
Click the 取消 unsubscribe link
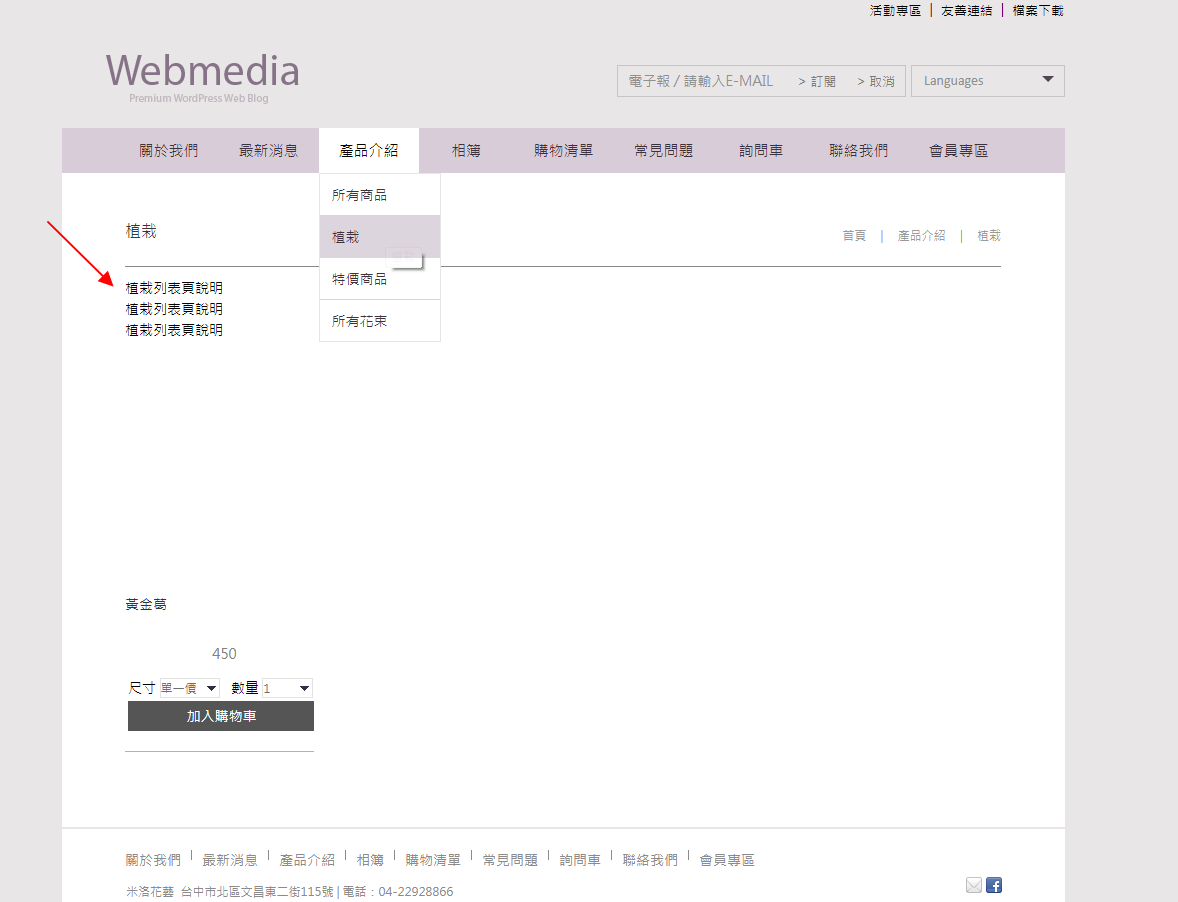876,81
